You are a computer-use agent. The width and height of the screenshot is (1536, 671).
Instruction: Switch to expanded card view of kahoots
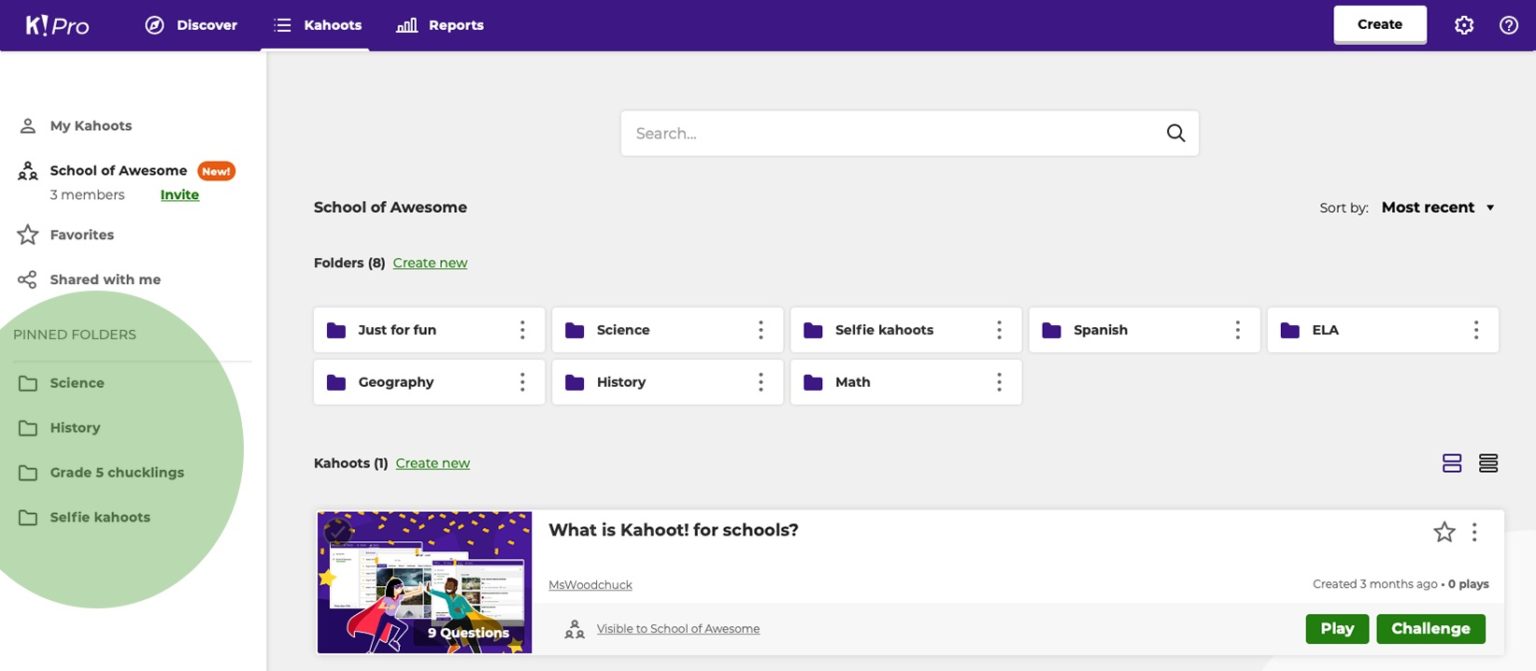(1452, 463)
